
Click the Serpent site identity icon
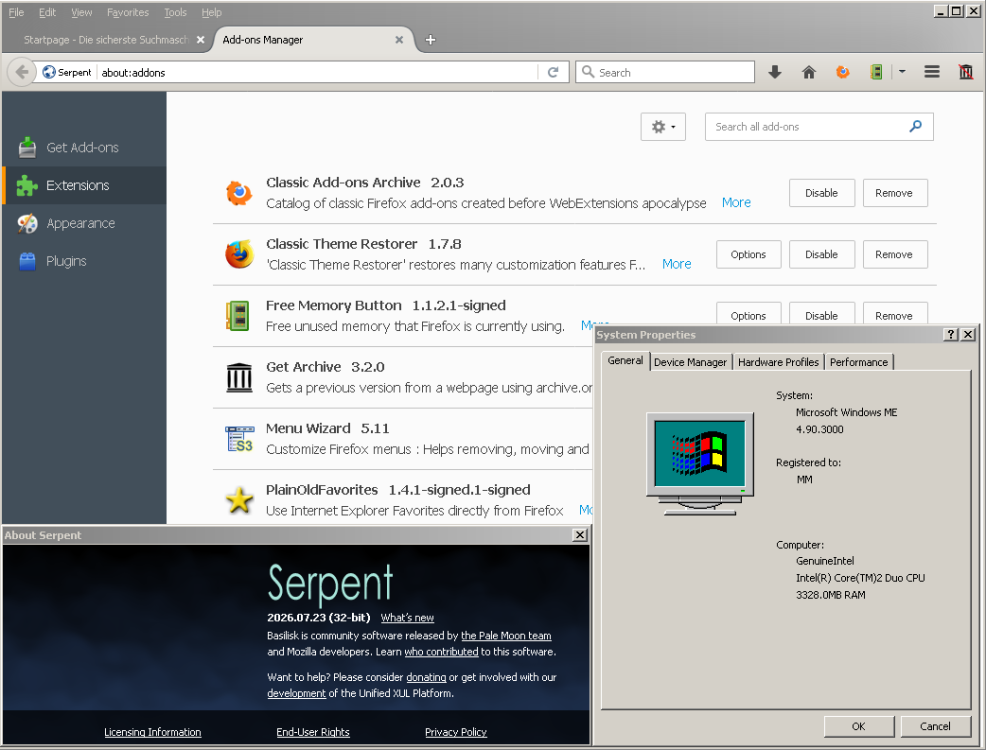[x=48, y=72]
